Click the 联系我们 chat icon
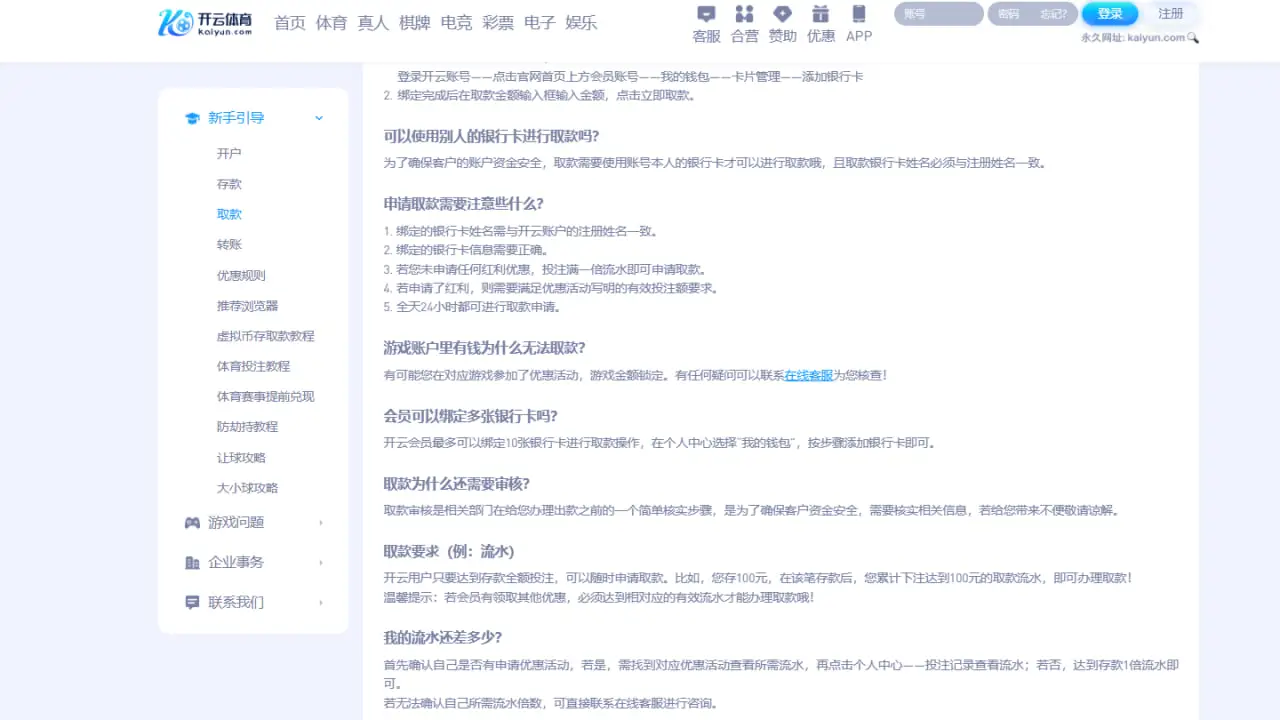This screenshot has width=1280, height=720. point(191,601)
